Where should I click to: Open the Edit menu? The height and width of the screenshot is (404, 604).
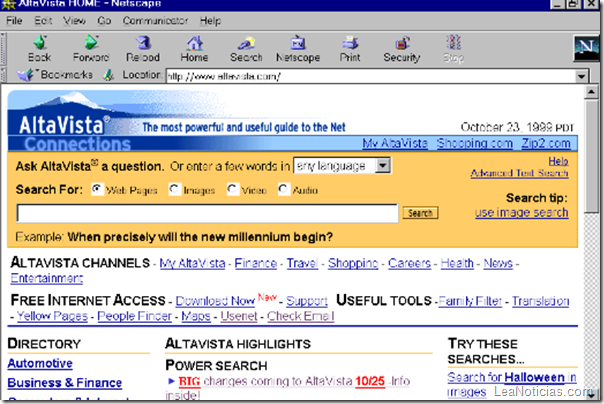click(43, 20)
